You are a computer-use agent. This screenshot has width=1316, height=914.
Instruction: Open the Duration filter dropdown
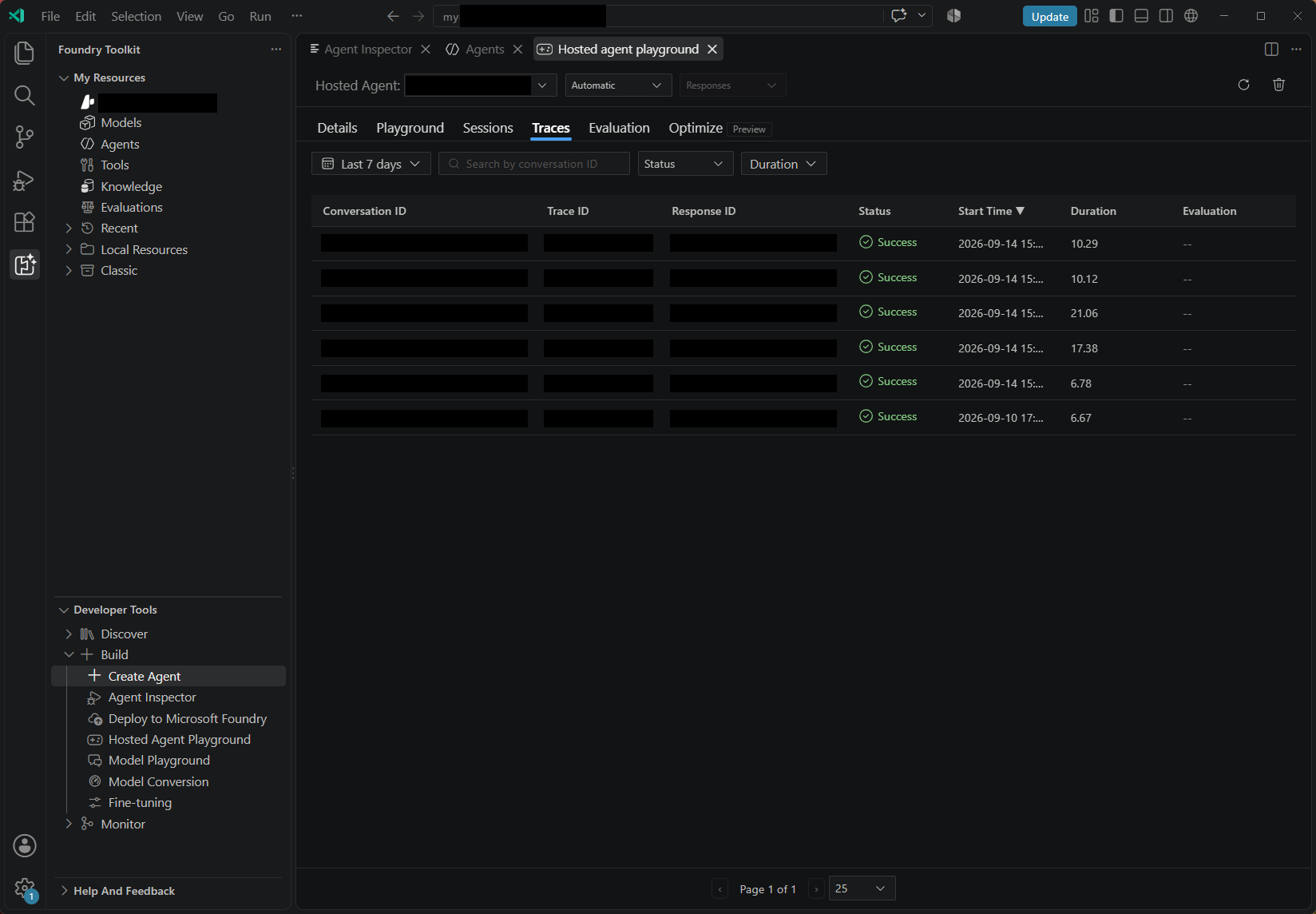click(783, 164)
